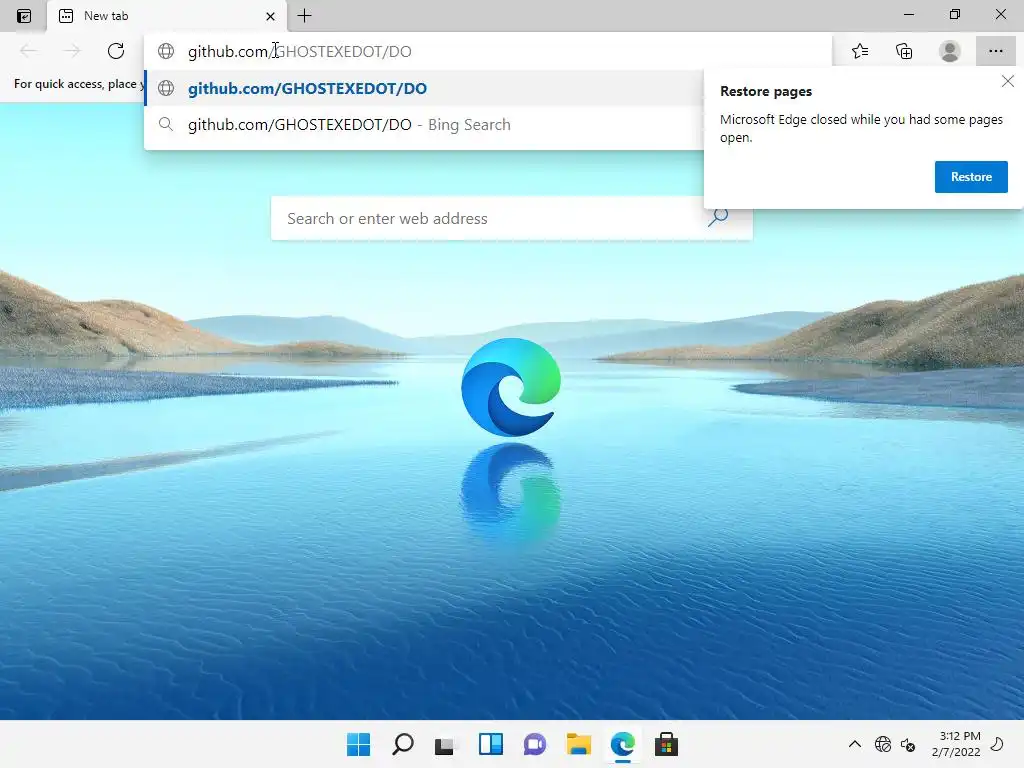Select the New tab tab
This screenshot has height=768, width=1024.
[x=167, y=16]
